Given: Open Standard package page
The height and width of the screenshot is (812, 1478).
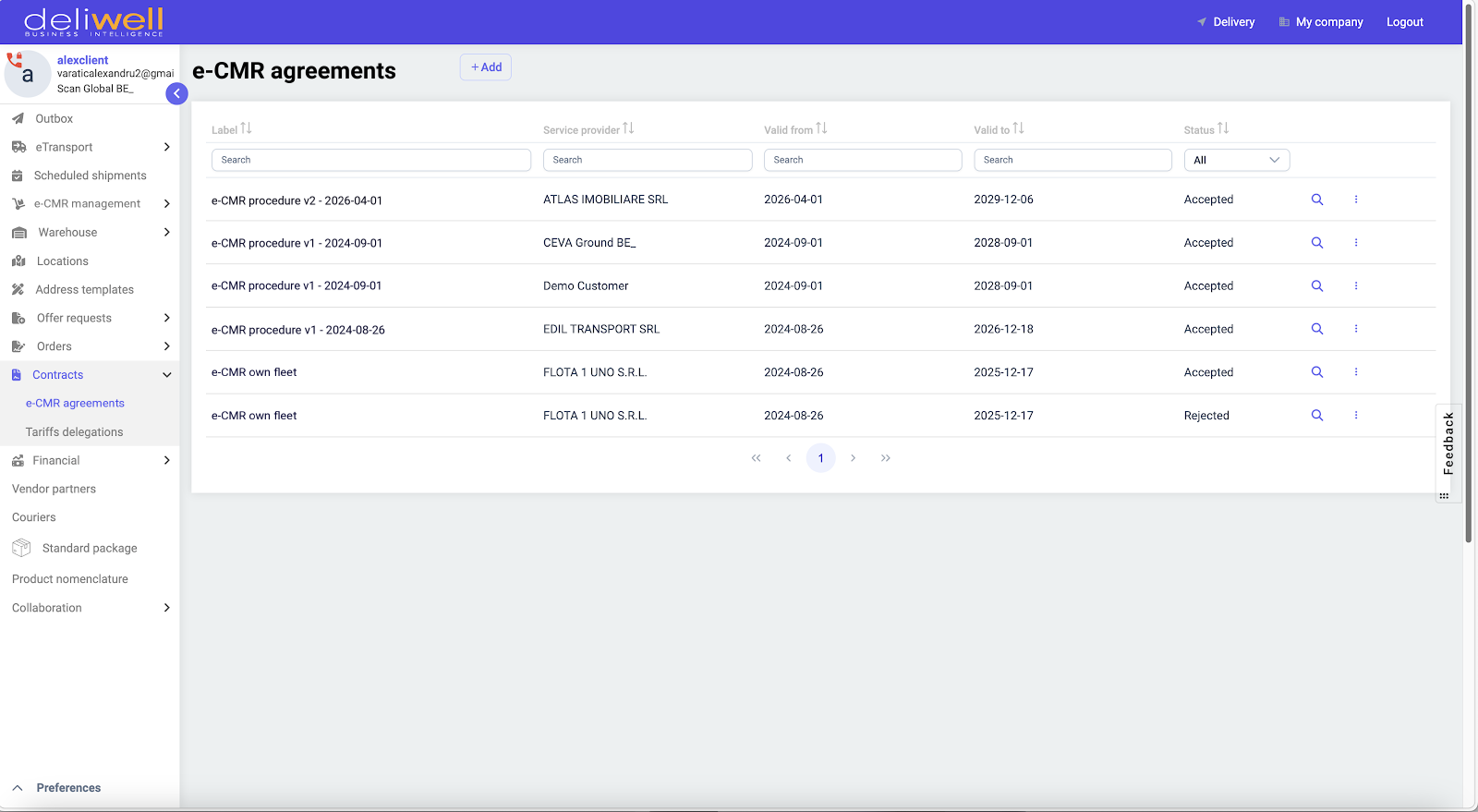Looking at the screenshot, I should [x=90, y=549].
